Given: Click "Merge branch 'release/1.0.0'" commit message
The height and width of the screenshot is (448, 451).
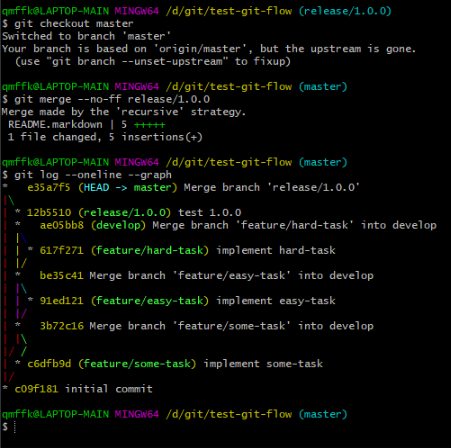Looking at the screenshot, I should pos(272,187).
